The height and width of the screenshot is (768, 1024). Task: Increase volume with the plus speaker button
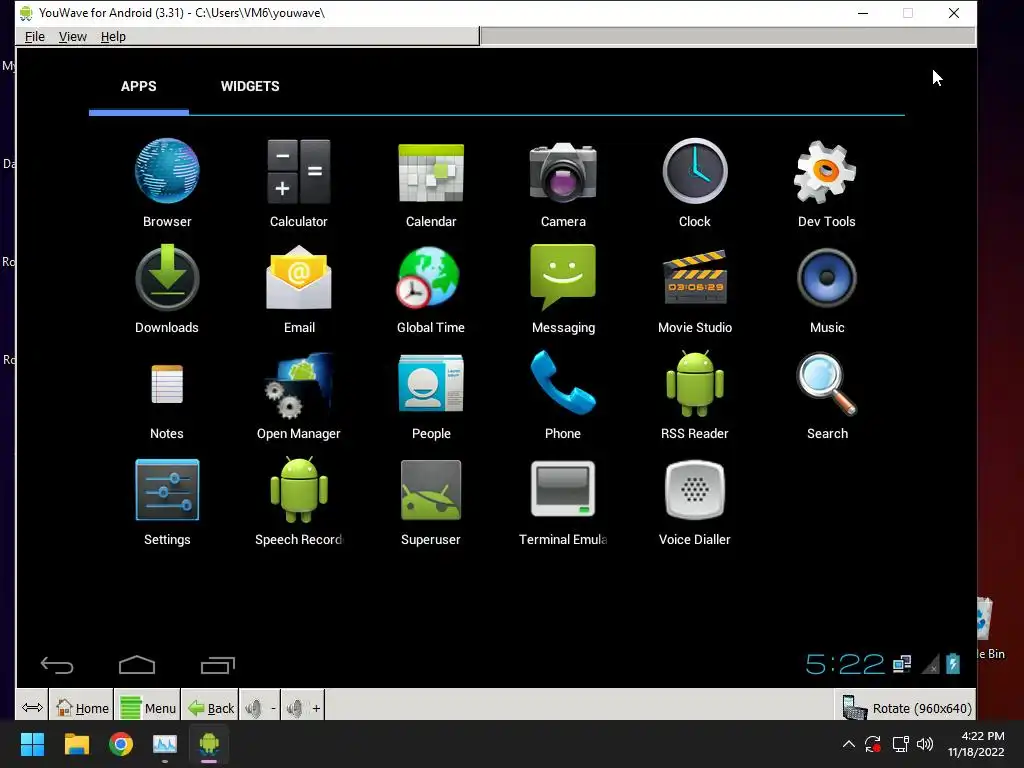303,708
